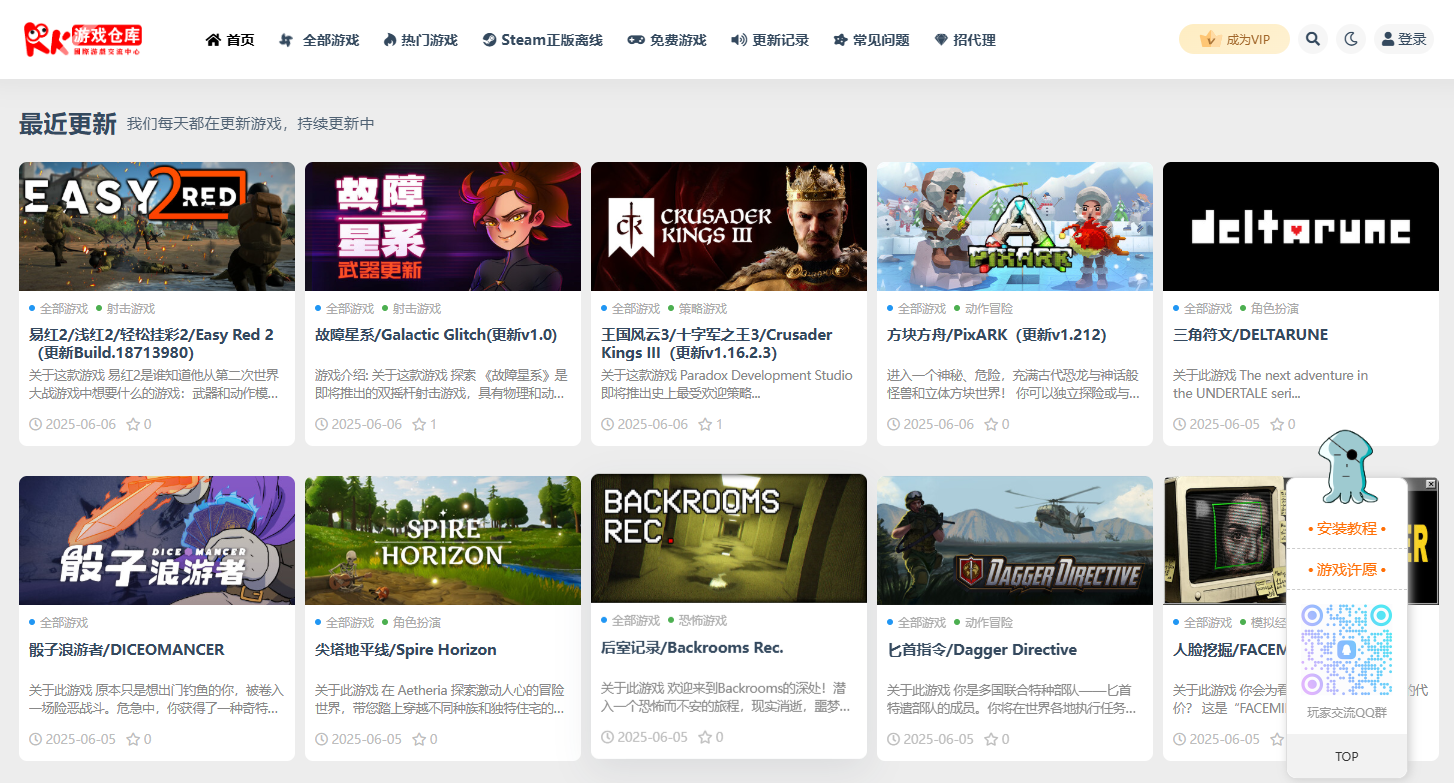
Task: Favorite star icon on Crusader Kings III card
Action: click(x=705, y=424)
